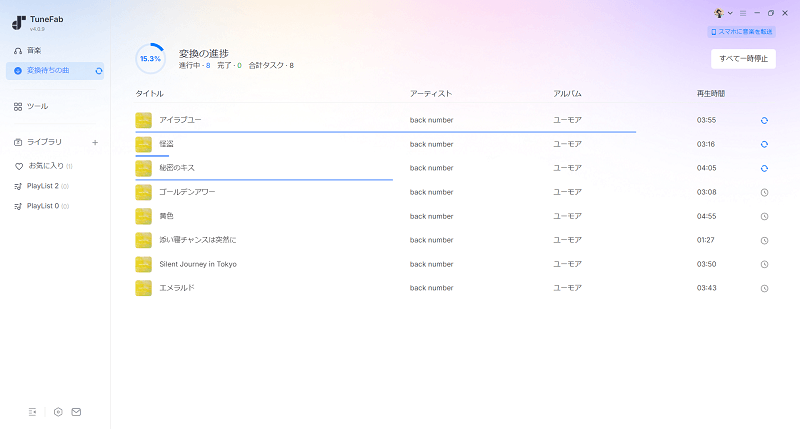Click album thumbnail of ゴールデンアワー
Image resolution: width=800 pixels, height=429 pixels.
pos(143,192)
